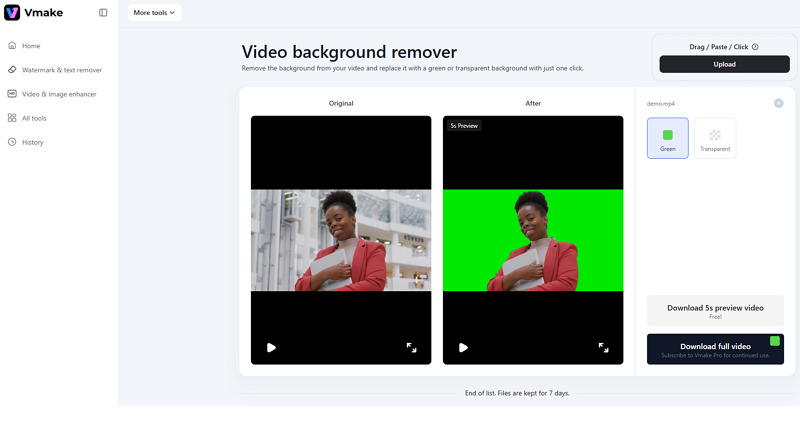Viewport: 800px width, 447px height.
Task: Open Home from the sidebar
Action: click(x=31, y=46)
